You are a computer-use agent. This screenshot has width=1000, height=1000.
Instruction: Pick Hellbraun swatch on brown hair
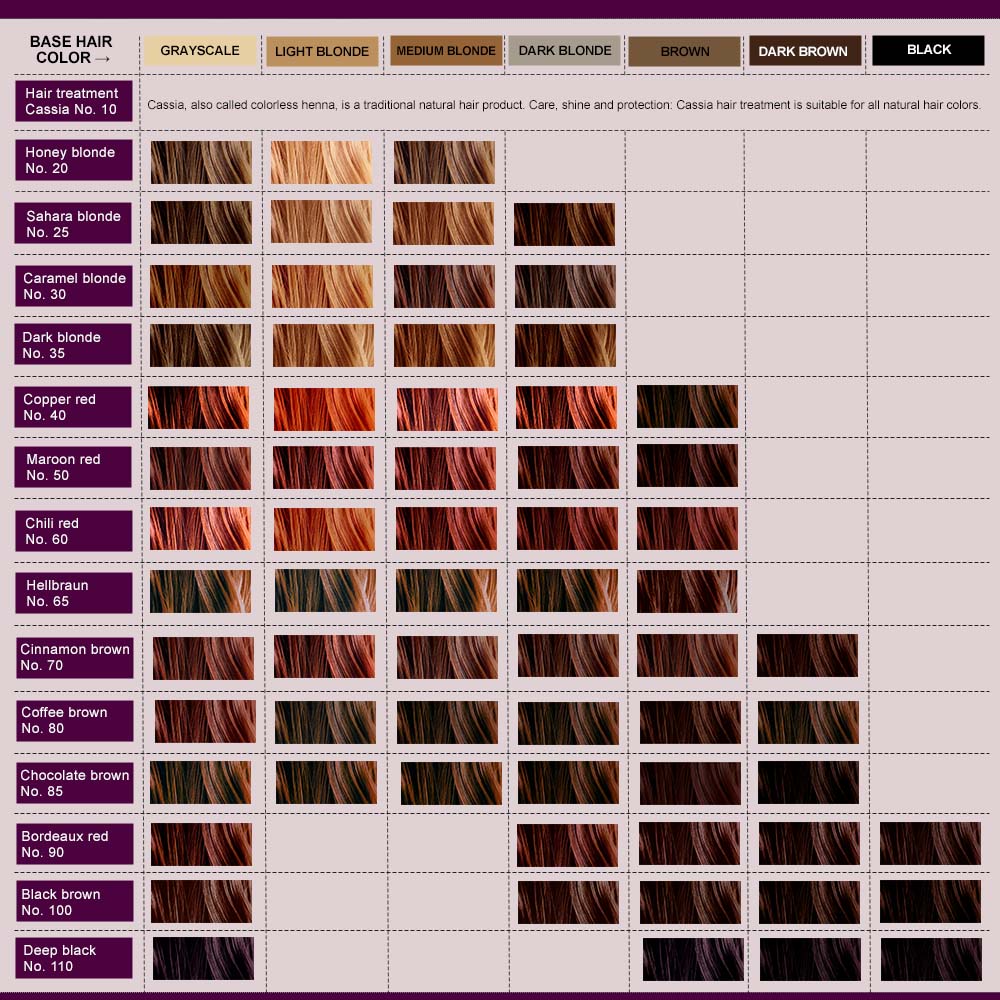[x=687, y=592]
